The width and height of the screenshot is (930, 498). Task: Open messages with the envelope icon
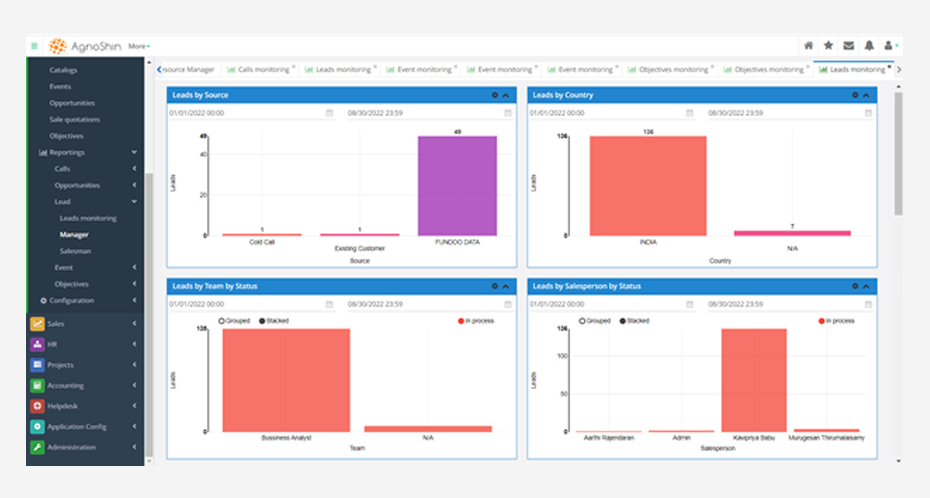pos(848,46)
